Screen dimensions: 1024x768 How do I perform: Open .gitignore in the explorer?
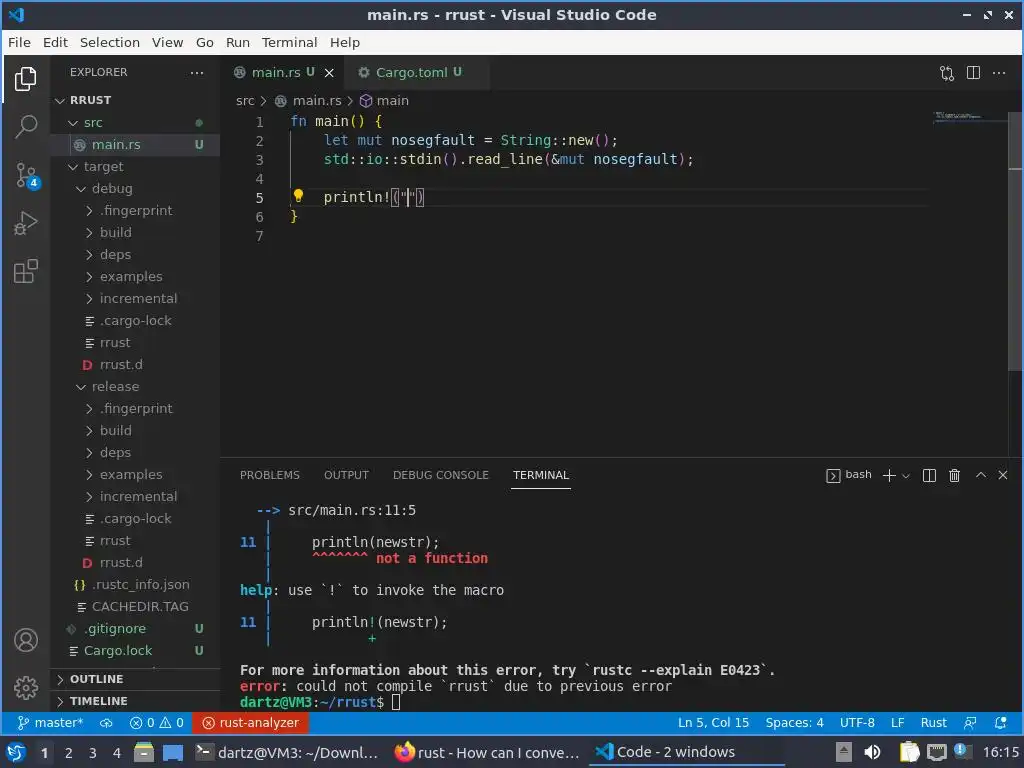(x=115, y=629)
